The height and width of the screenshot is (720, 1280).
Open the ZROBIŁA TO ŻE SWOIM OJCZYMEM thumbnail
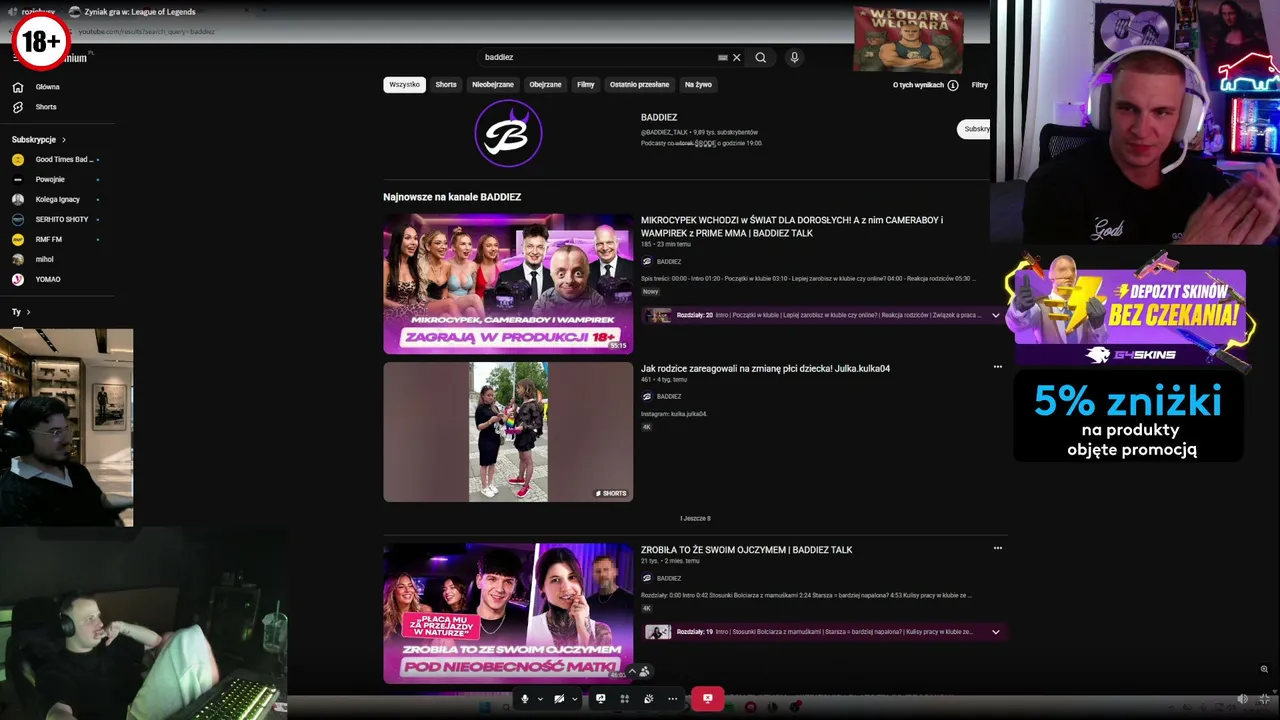click(x=508, y=613)
